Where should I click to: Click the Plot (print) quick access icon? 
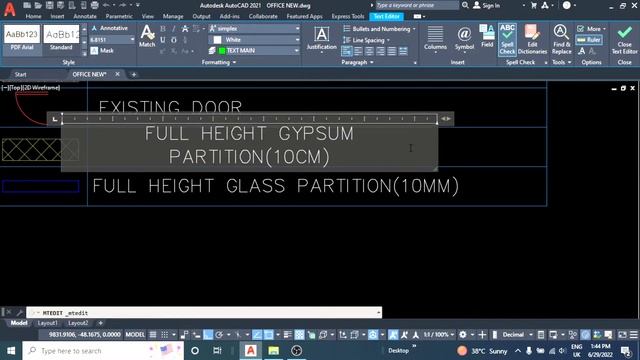94,5
